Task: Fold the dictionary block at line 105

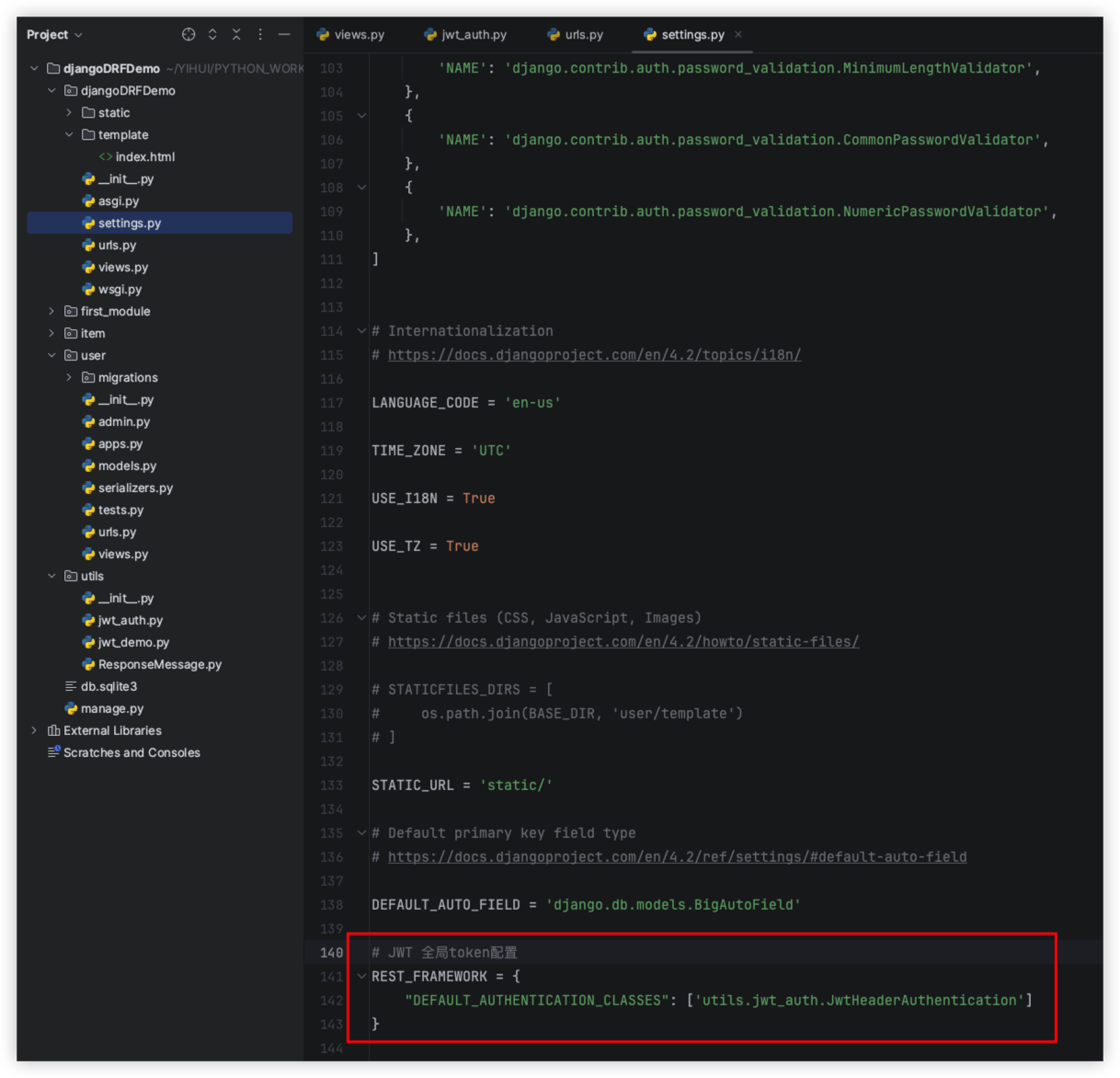Action: [361, 116]
